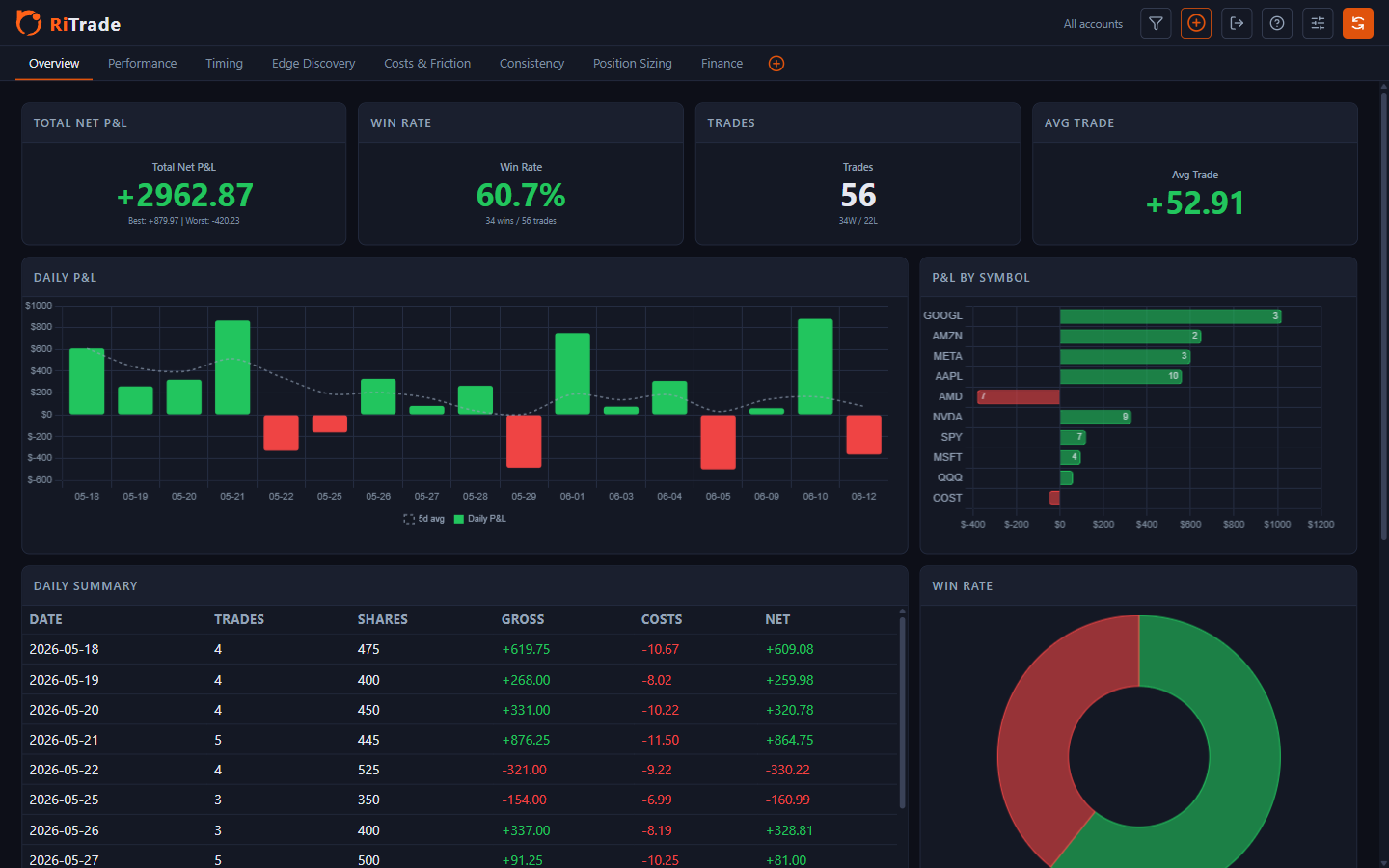Viewport: 1389px width, 868px height.
Task: Open the Position Sizing tab
Action: click(633, 64)
